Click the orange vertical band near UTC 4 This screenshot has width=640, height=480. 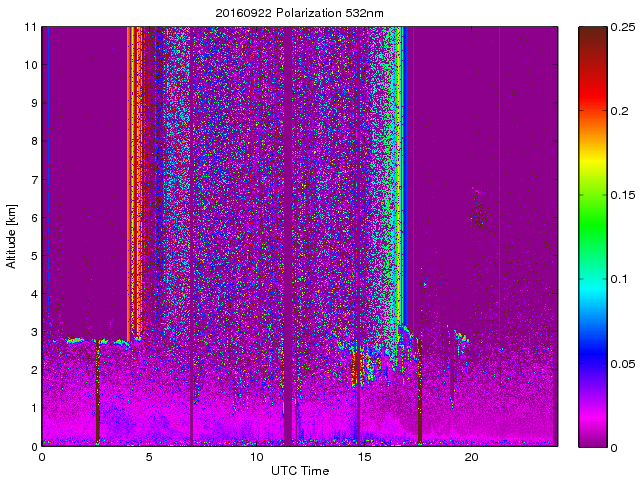(133, 180)
